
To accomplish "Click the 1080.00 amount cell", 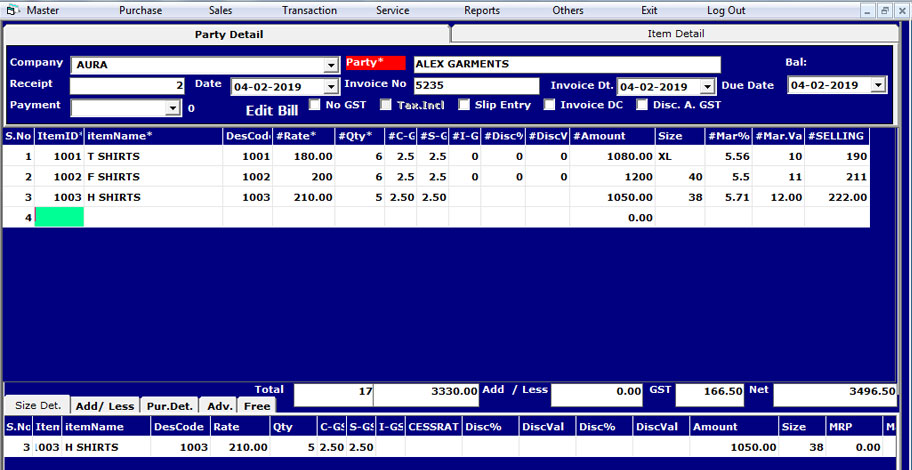I will point(612,156).
